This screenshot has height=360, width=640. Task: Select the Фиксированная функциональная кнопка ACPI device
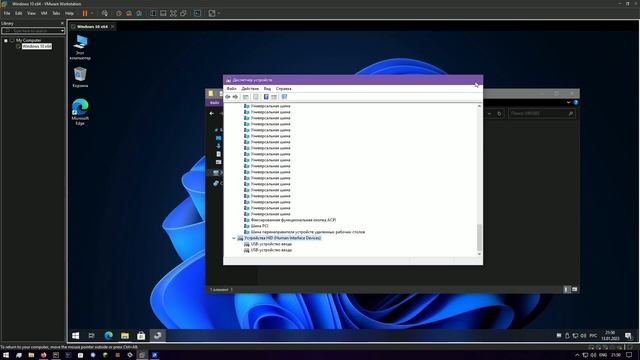coord(293,220)
